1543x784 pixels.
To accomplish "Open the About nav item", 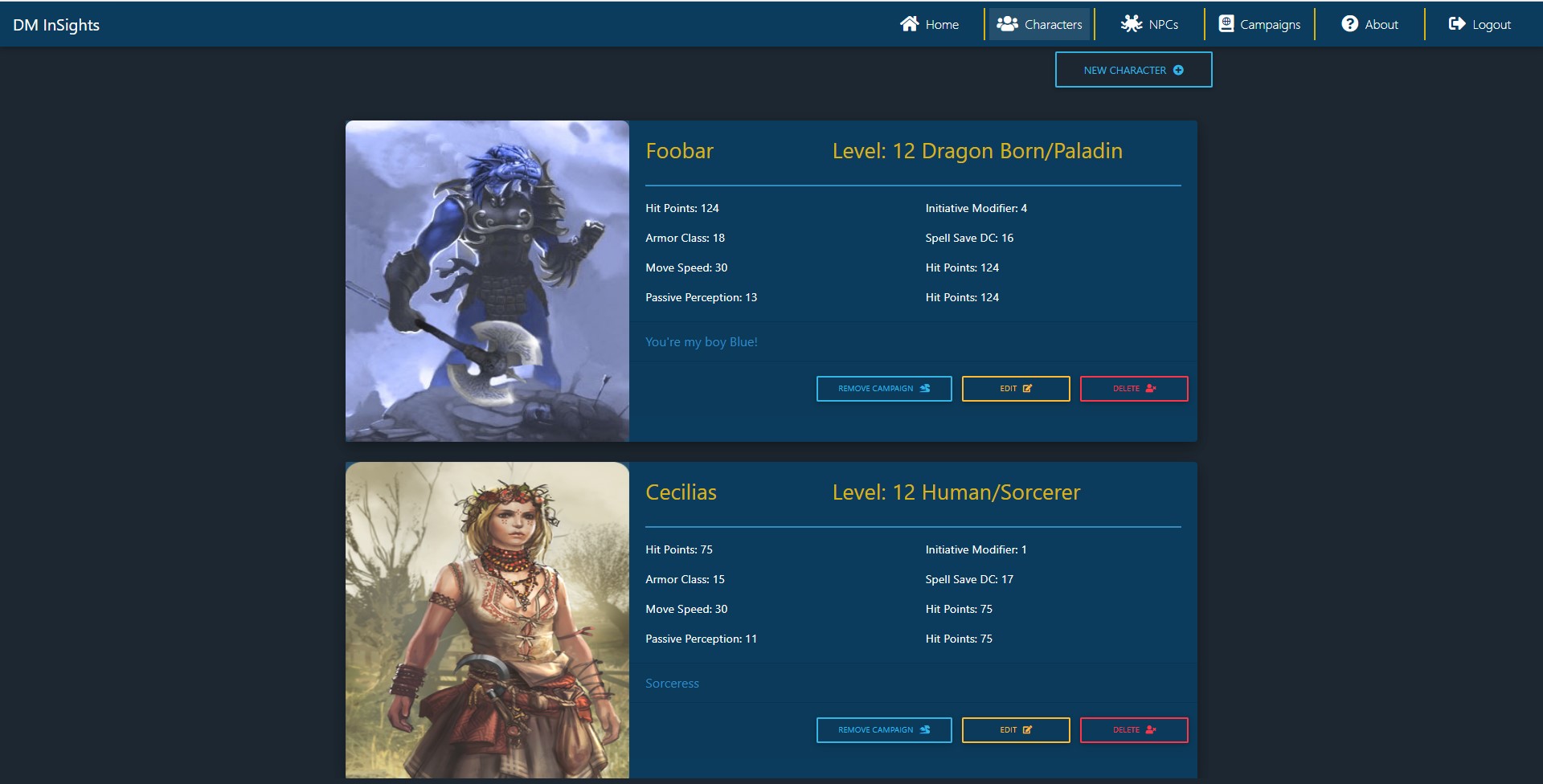I will 1370,24.
